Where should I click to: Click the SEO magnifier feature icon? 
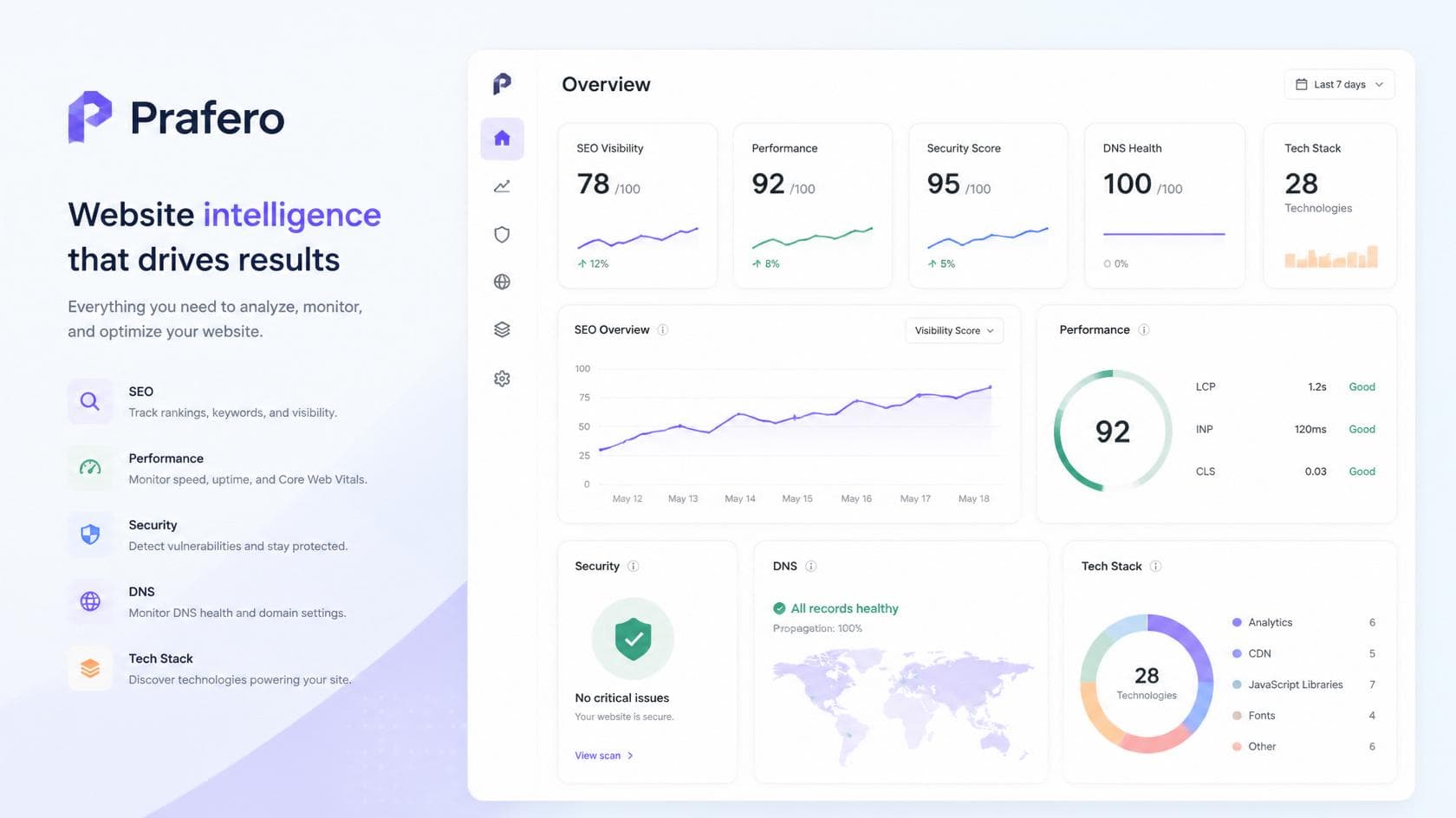click(90, 401)
